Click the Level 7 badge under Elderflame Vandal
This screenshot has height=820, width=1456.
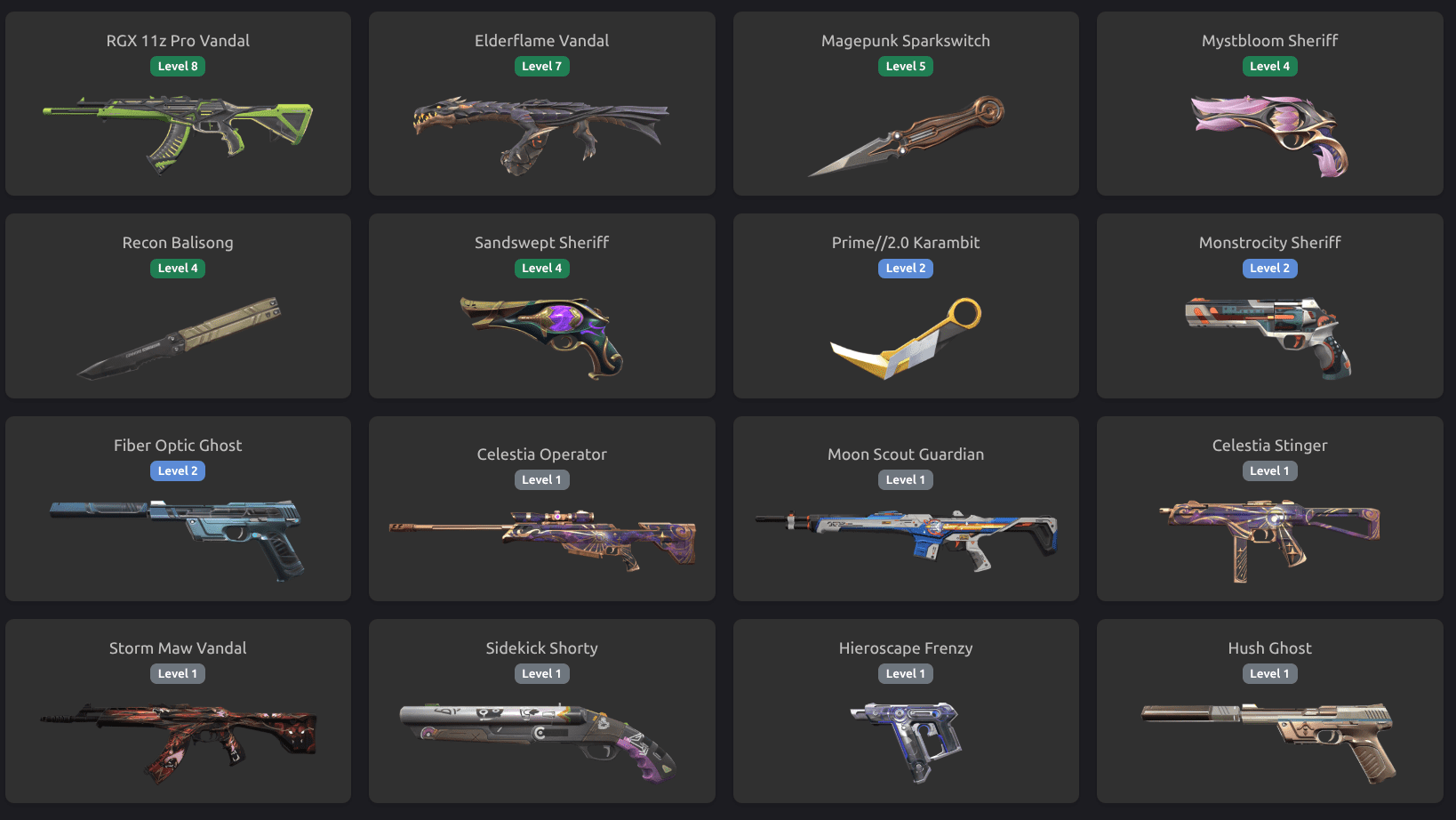(x=541, y=66)
